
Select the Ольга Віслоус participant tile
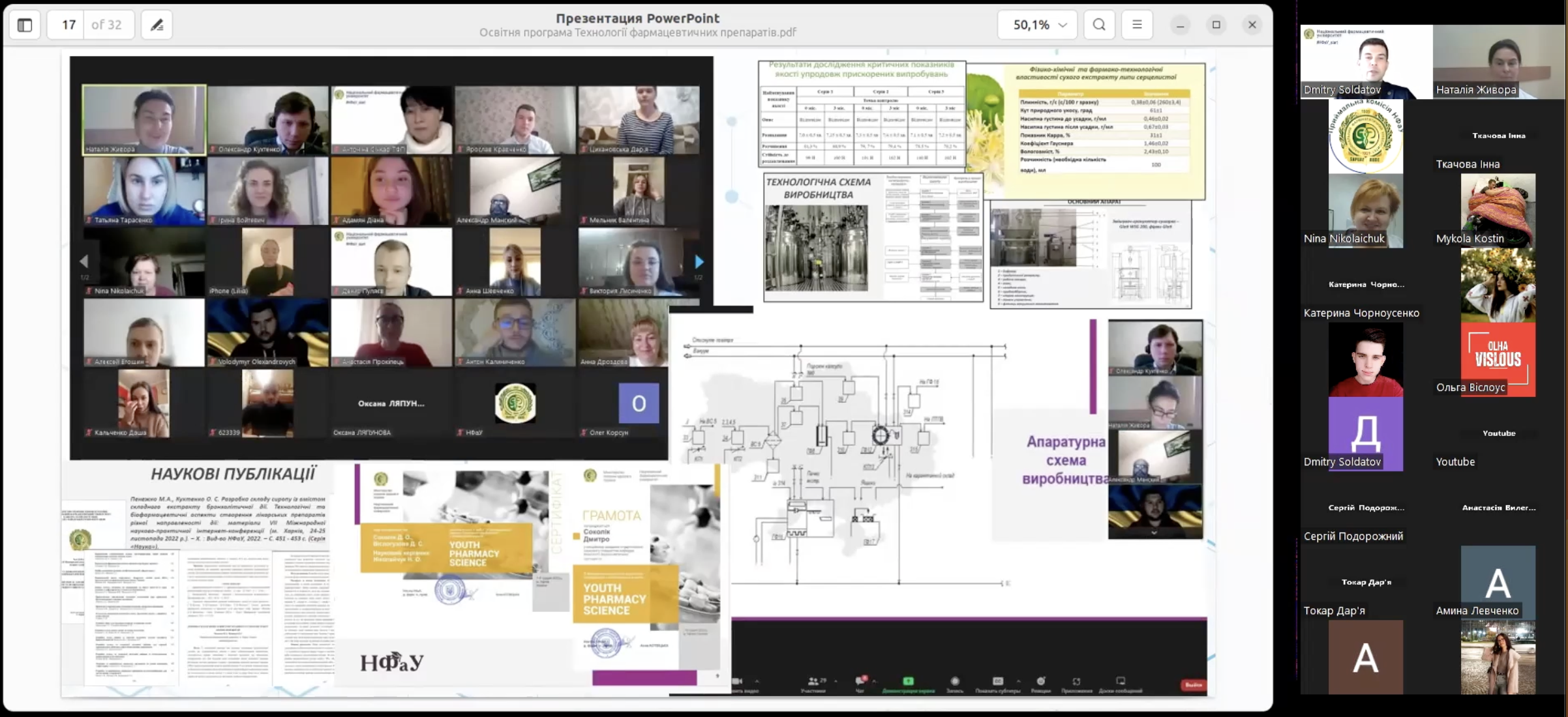click(1498, 359)
